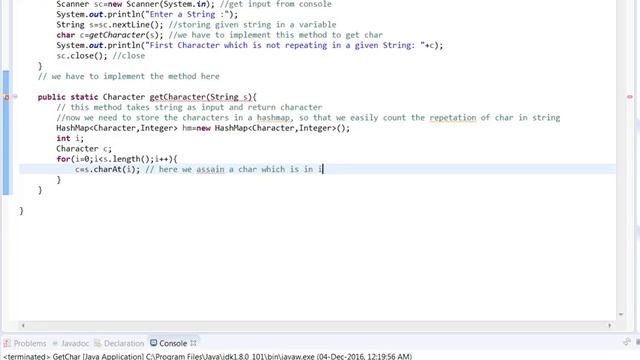
Task: Open the Problems tab
Action: 25,343
